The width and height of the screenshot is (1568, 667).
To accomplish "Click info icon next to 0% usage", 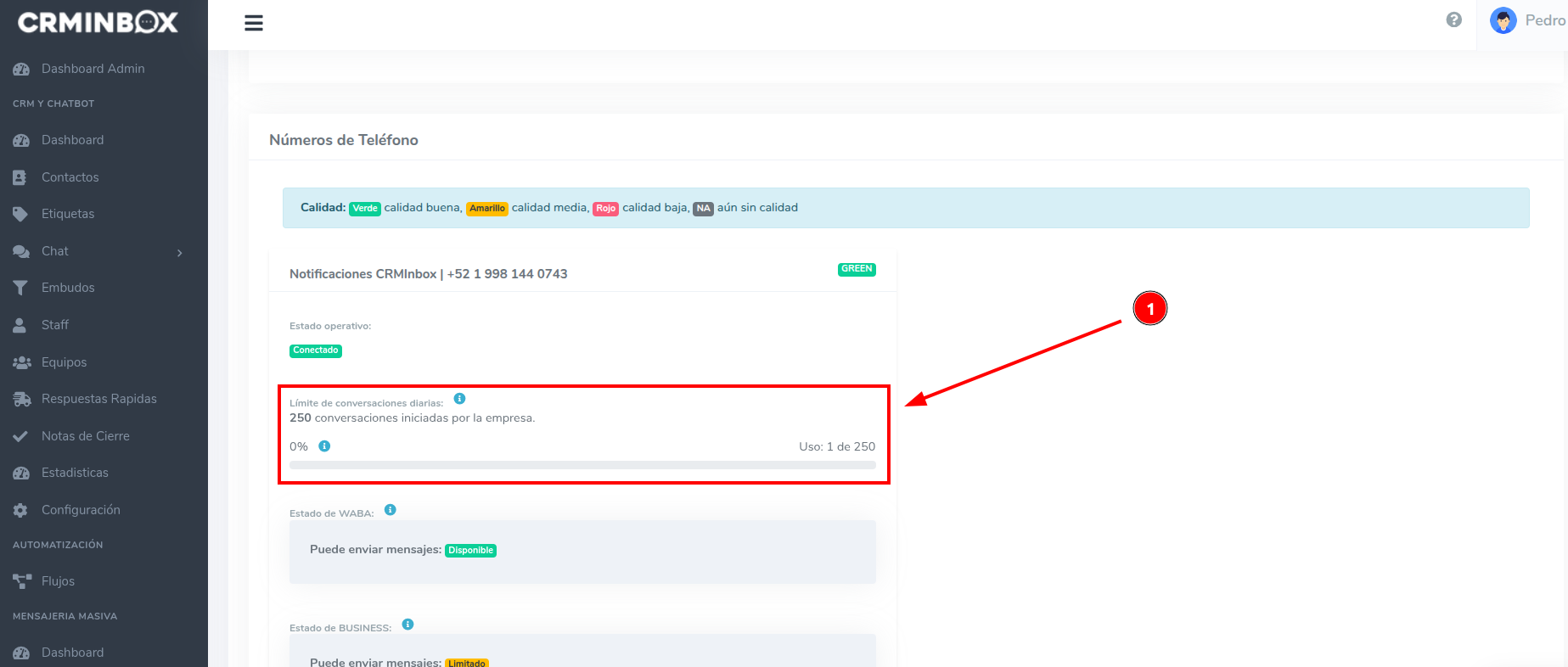I will click(x=324, y=446).
